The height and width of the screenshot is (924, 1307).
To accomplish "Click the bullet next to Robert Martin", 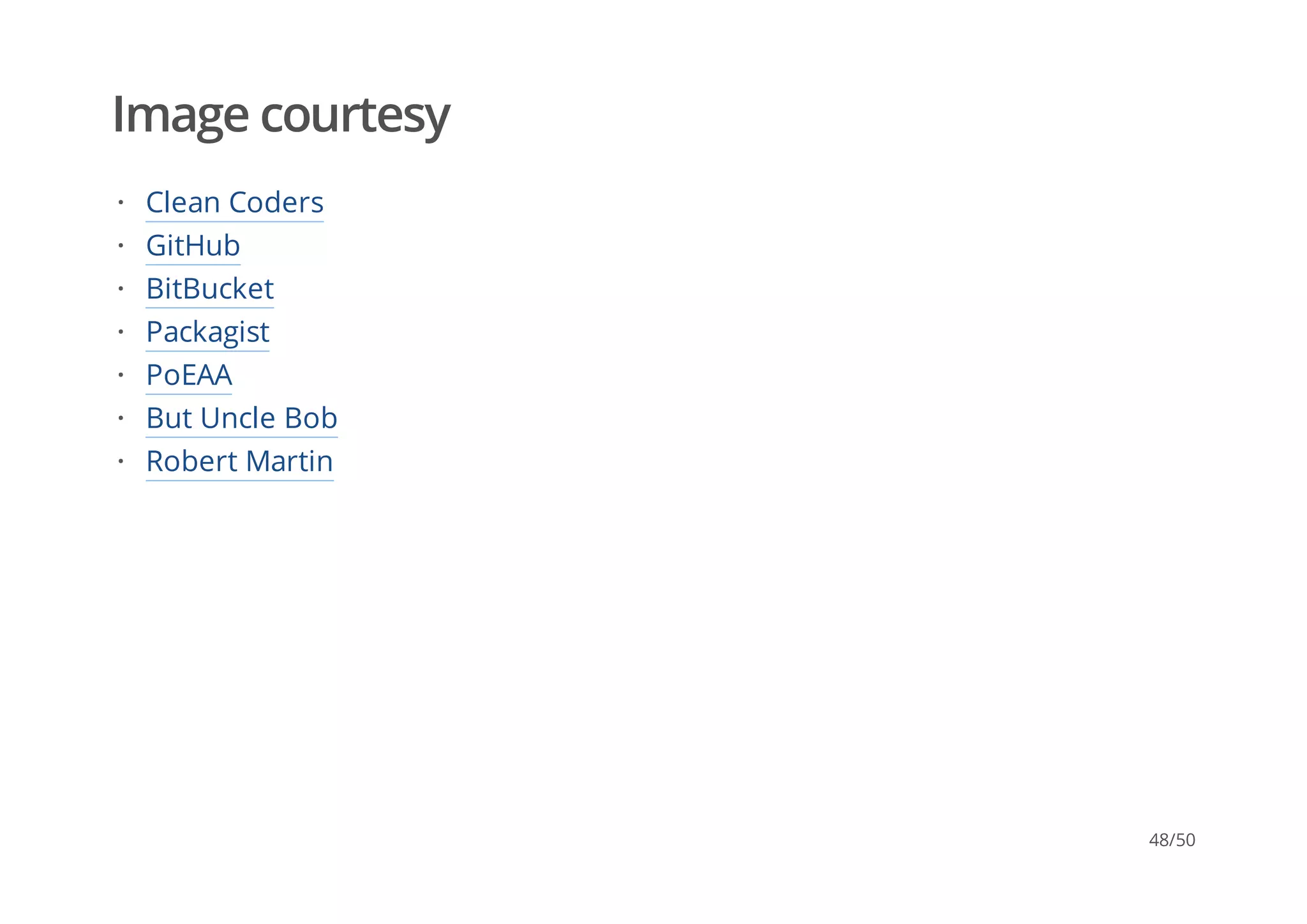I will (120, 461).
